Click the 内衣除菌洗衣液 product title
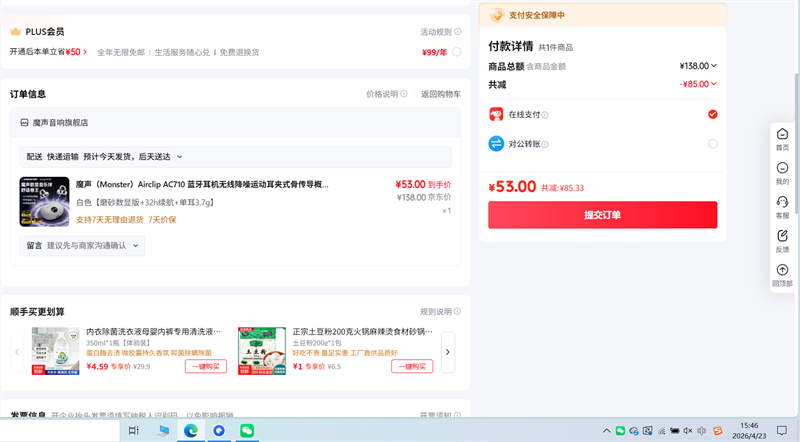The image size is (800, 442). click(x=154, y=332)
